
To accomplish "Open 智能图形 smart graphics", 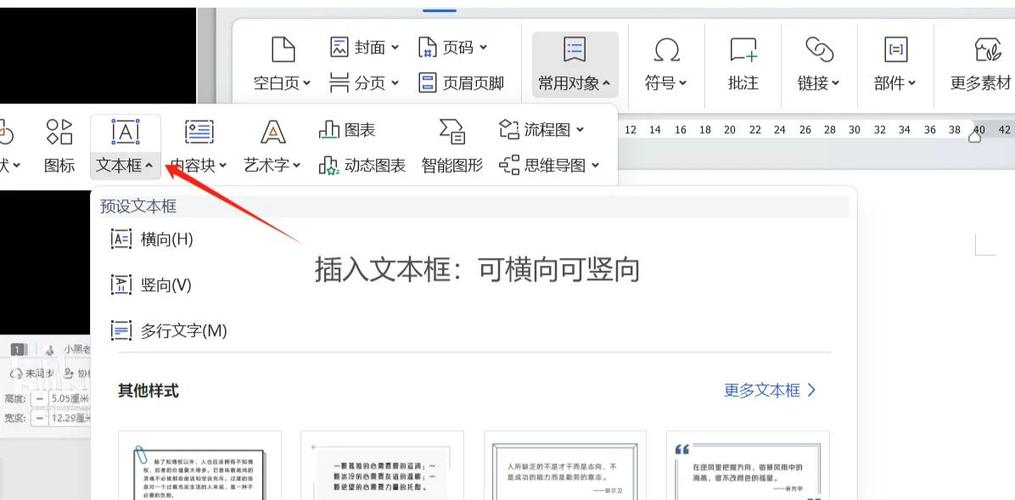I will [452, 146].
